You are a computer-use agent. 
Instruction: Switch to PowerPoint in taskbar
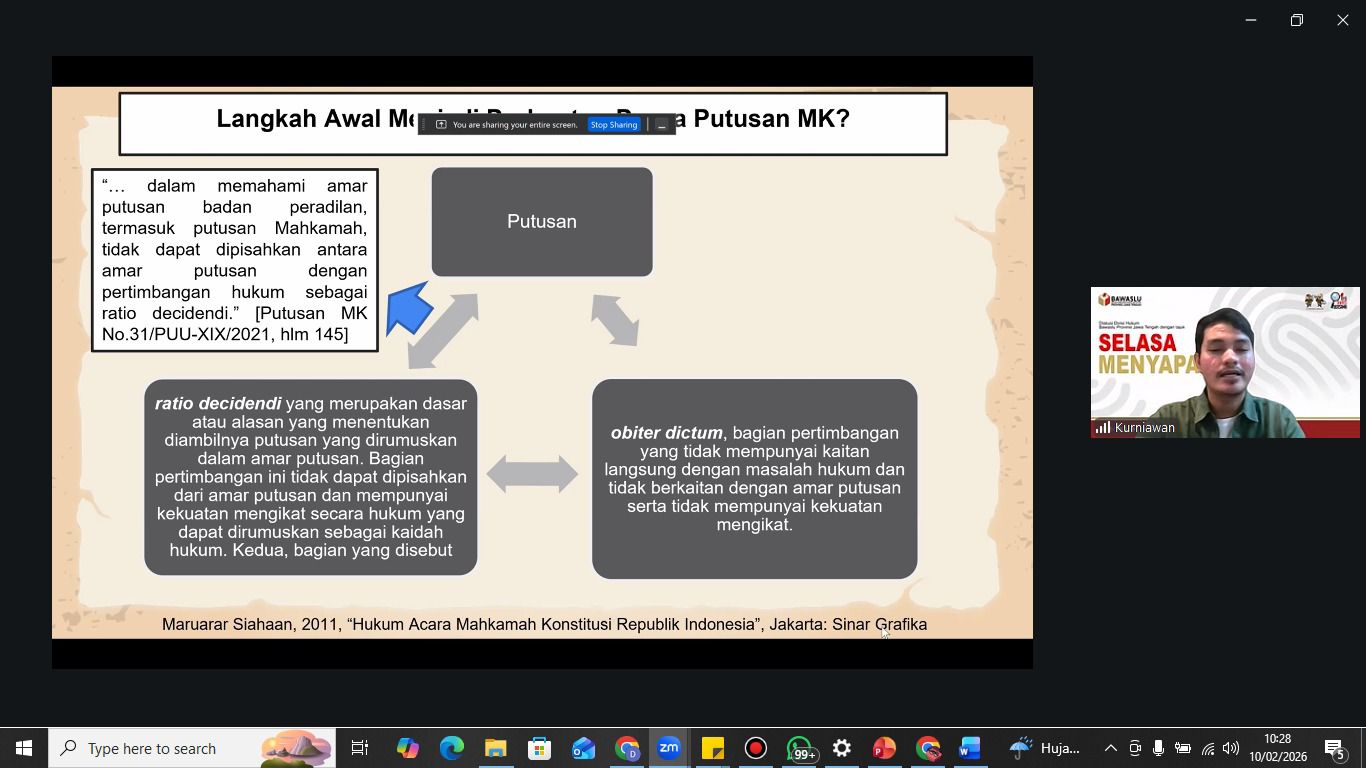point(884,748)
